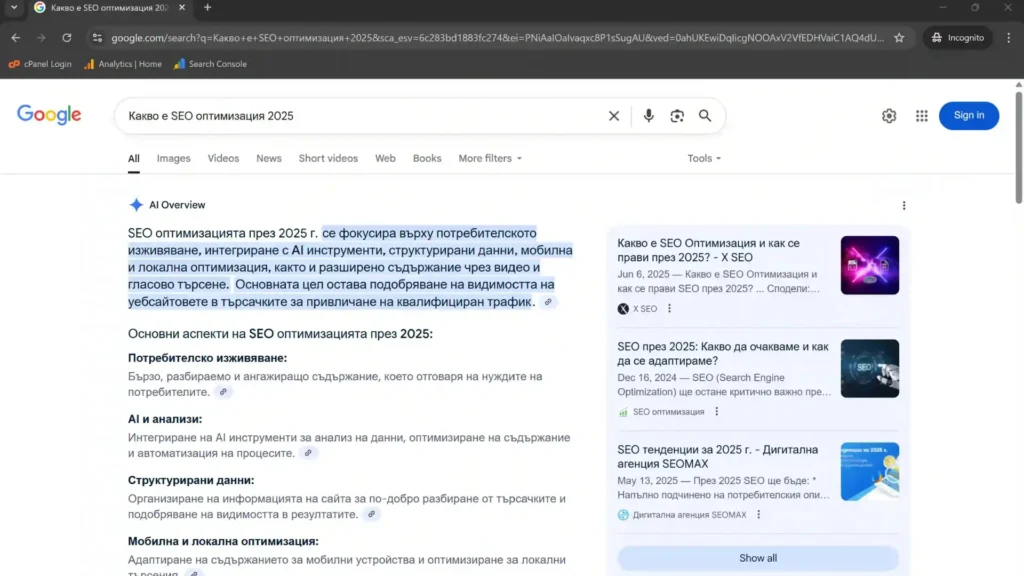Click the X SEO source name

click(645, 309)
